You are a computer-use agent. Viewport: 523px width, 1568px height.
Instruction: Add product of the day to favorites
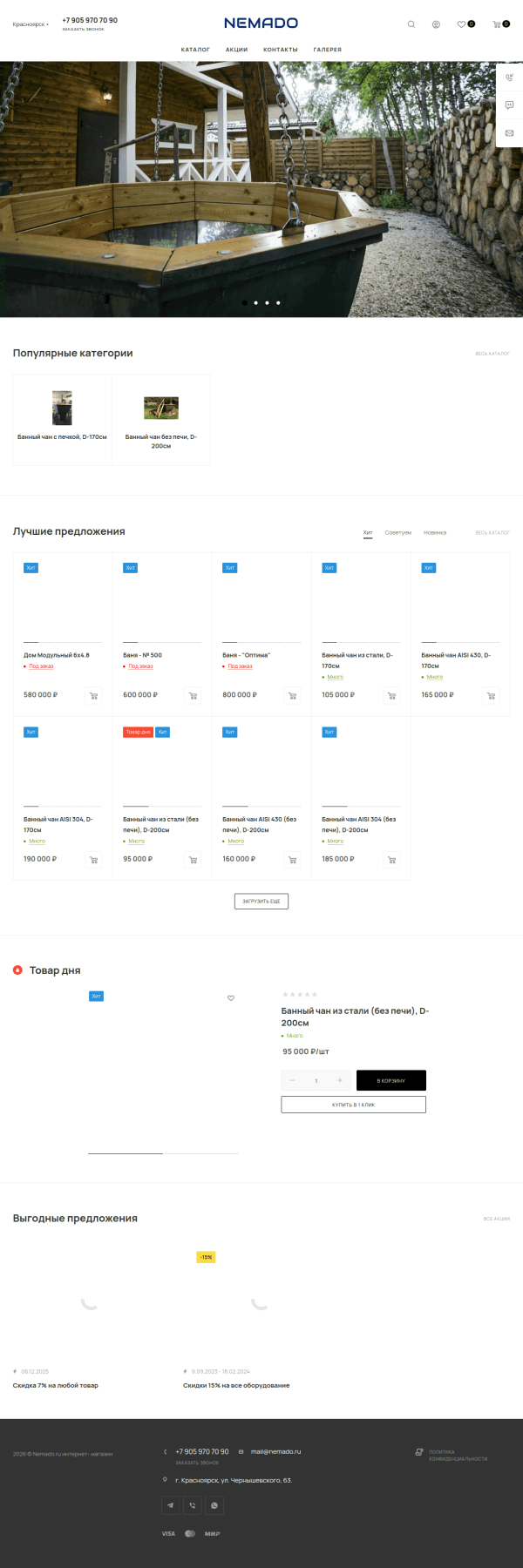point(231,998)
